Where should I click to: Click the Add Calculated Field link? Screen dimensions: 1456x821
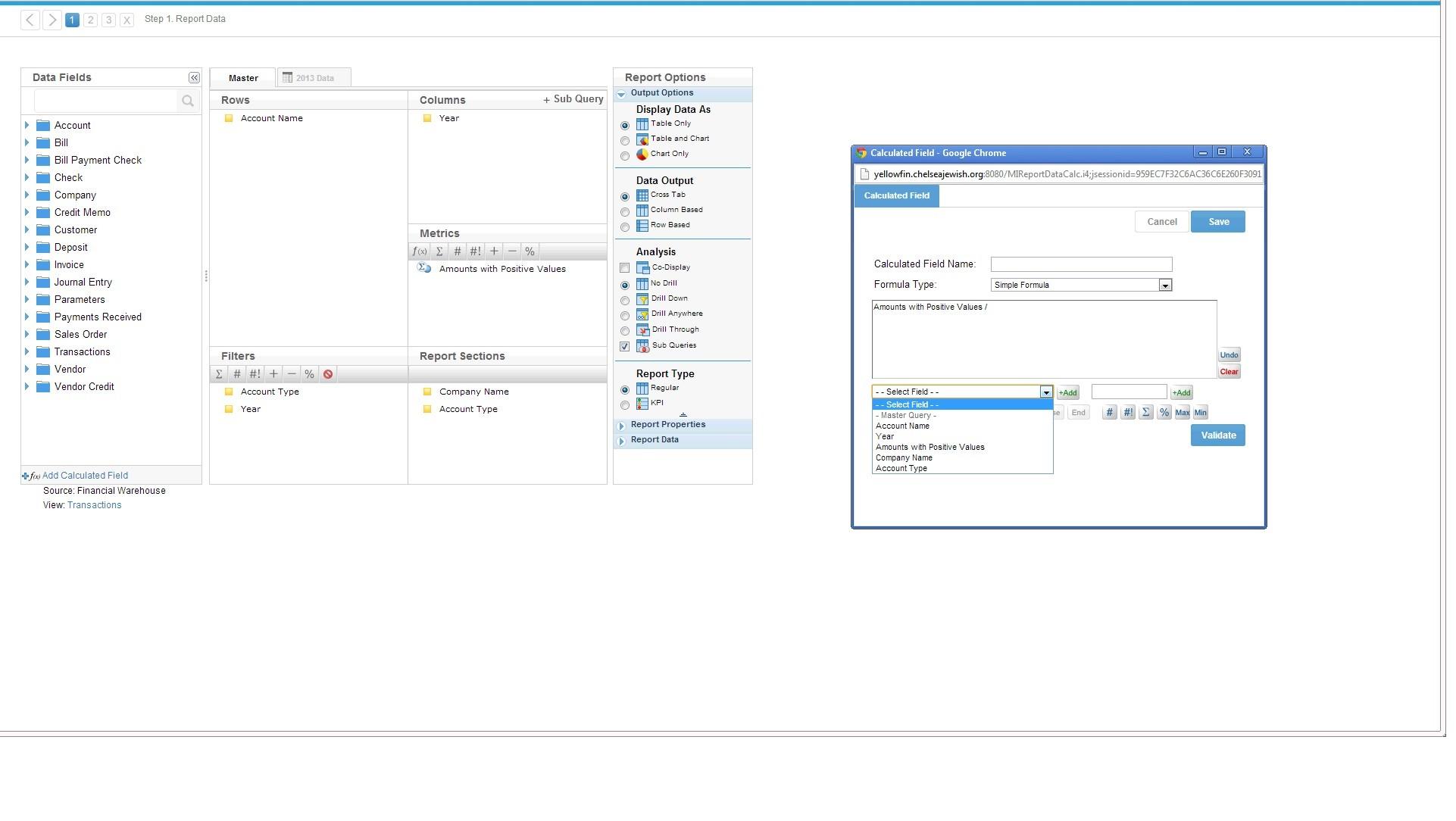(85, 476)
